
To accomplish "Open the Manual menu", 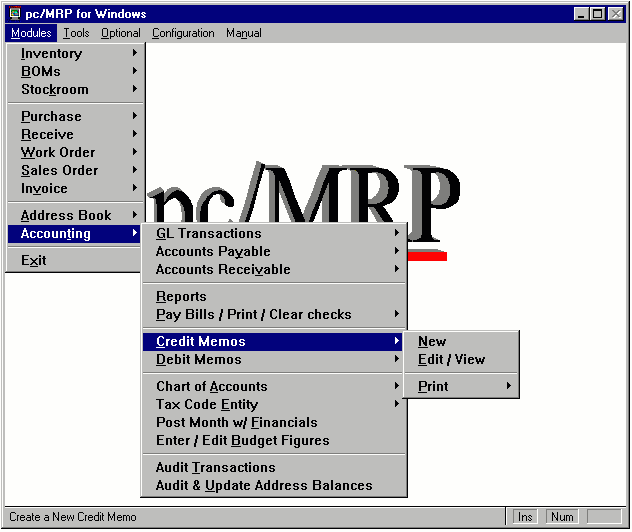I will pyautogui.click(x=243, y=33).
